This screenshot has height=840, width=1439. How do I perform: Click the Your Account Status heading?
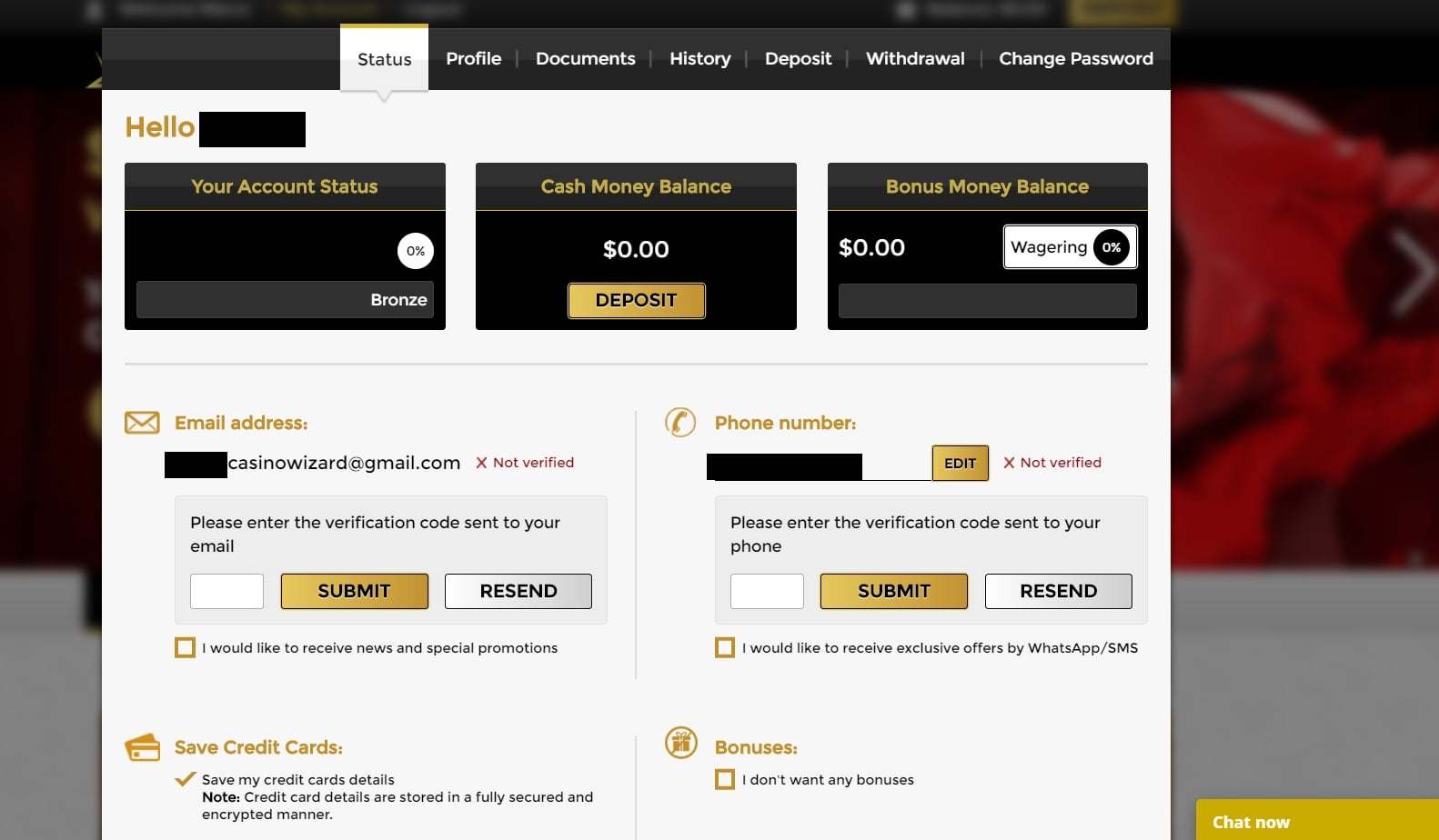click(285, 186)
